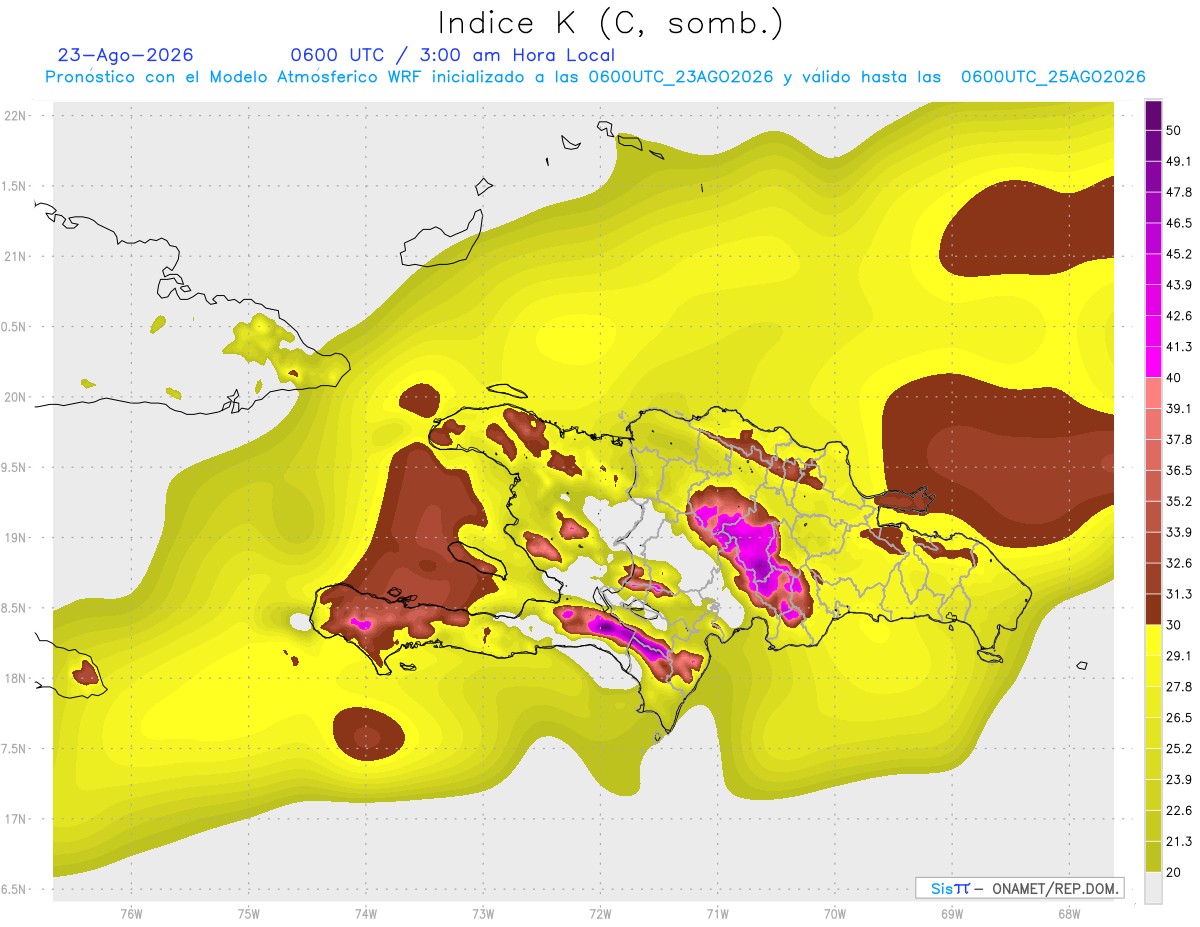Click the '75W' longitude axis label
1200x927 pixels.
click(x=248, y=914)
